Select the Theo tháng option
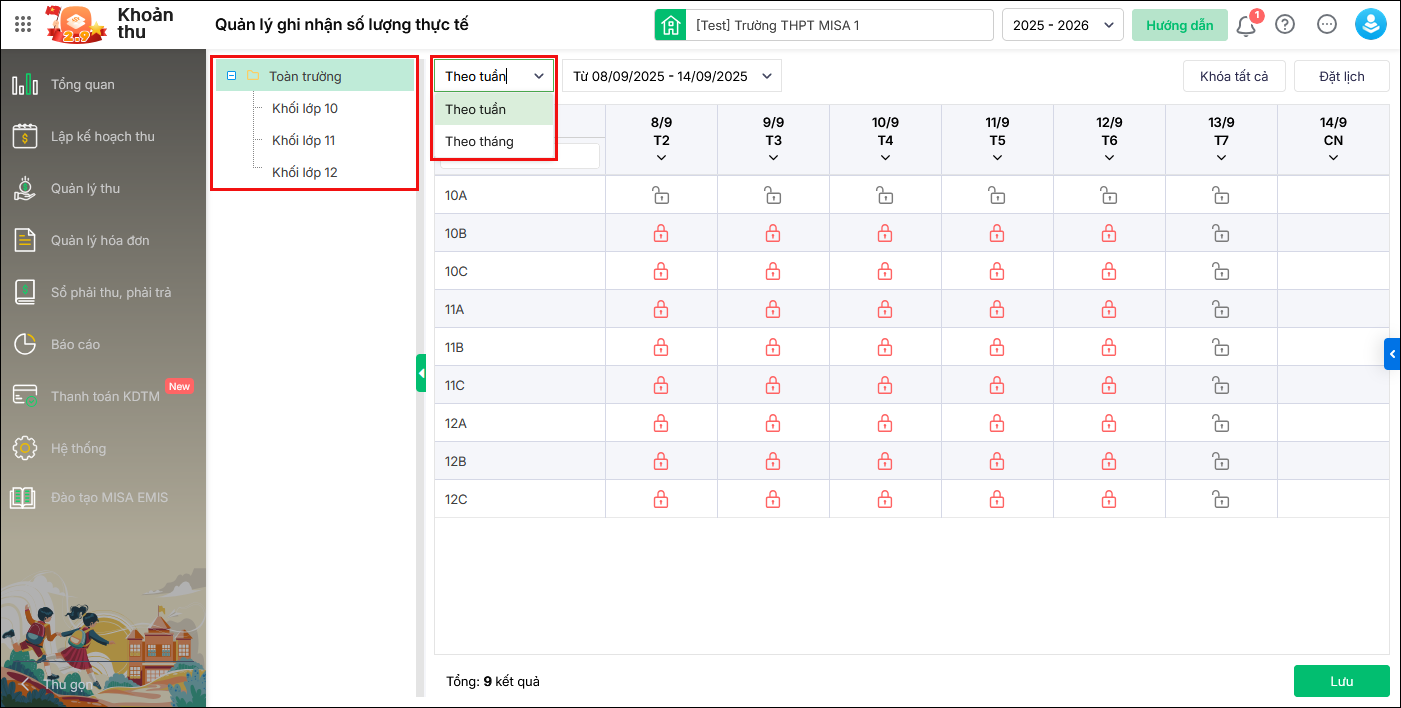This screenshot has width=1401, height=708. click(x=480, y=142)
